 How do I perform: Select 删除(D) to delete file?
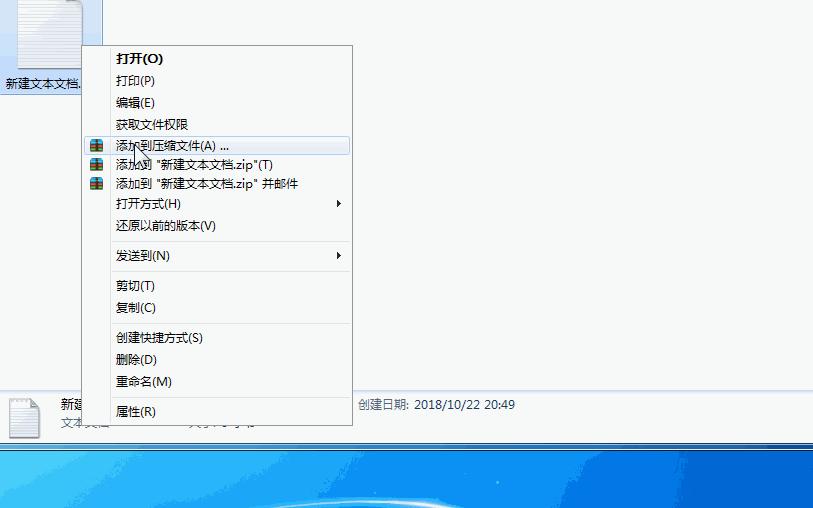click(x=217, y=359)
